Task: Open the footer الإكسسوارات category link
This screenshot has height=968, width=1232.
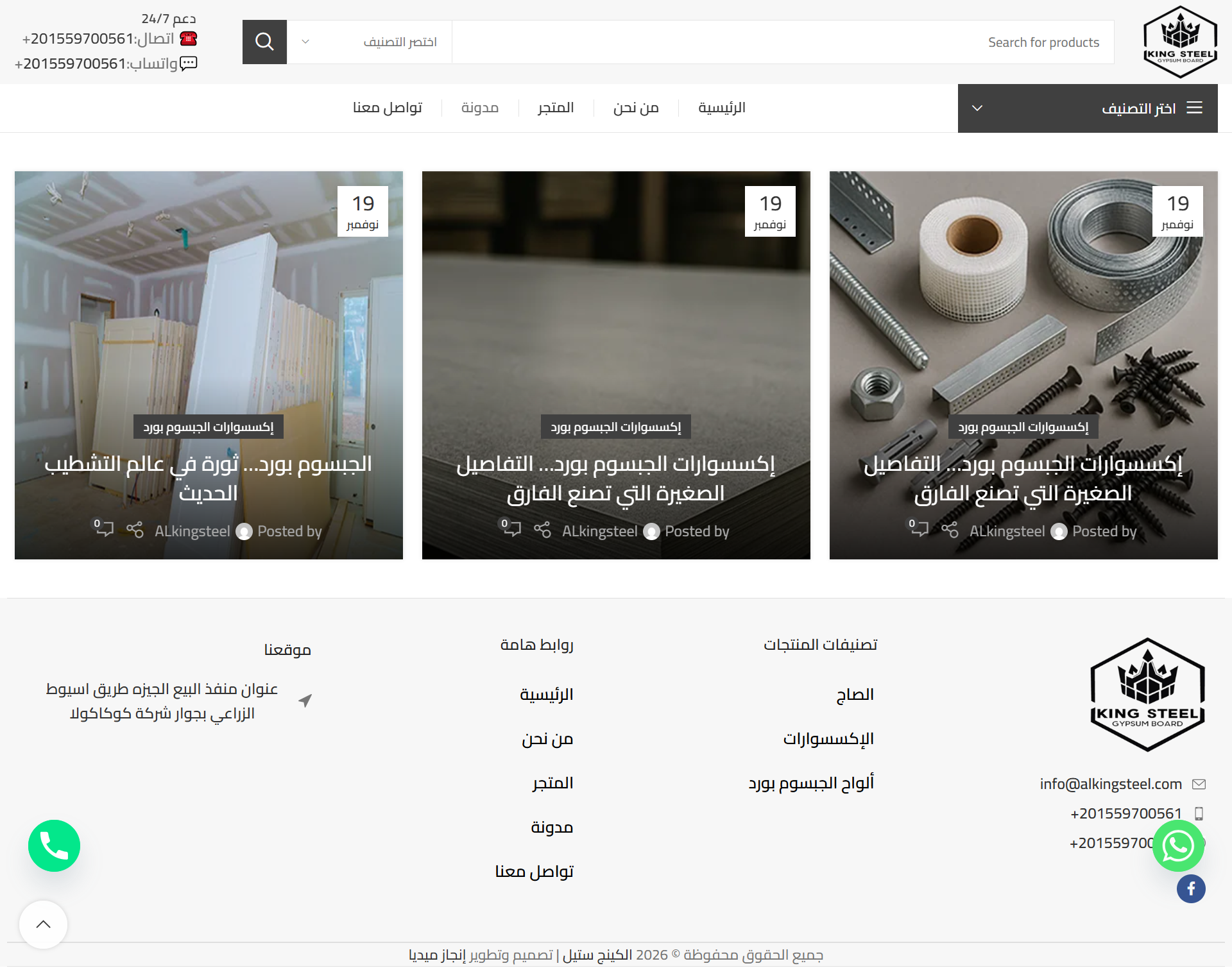Action: coord(828,739)
